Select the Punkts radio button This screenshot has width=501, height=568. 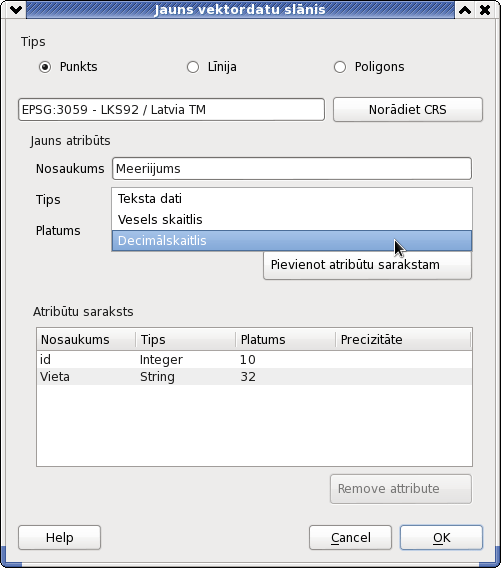coord(45,67)
